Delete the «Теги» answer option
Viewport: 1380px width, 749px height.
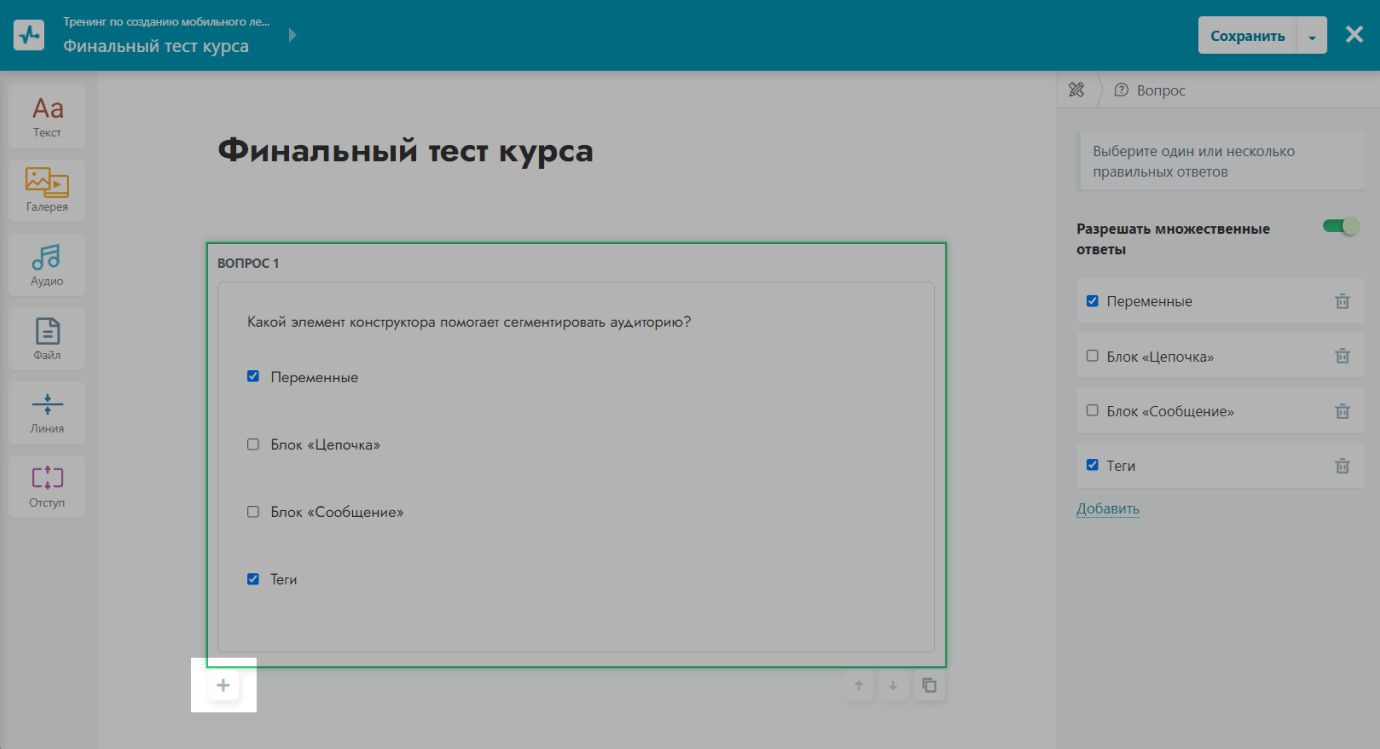[x=1342, y=466]
